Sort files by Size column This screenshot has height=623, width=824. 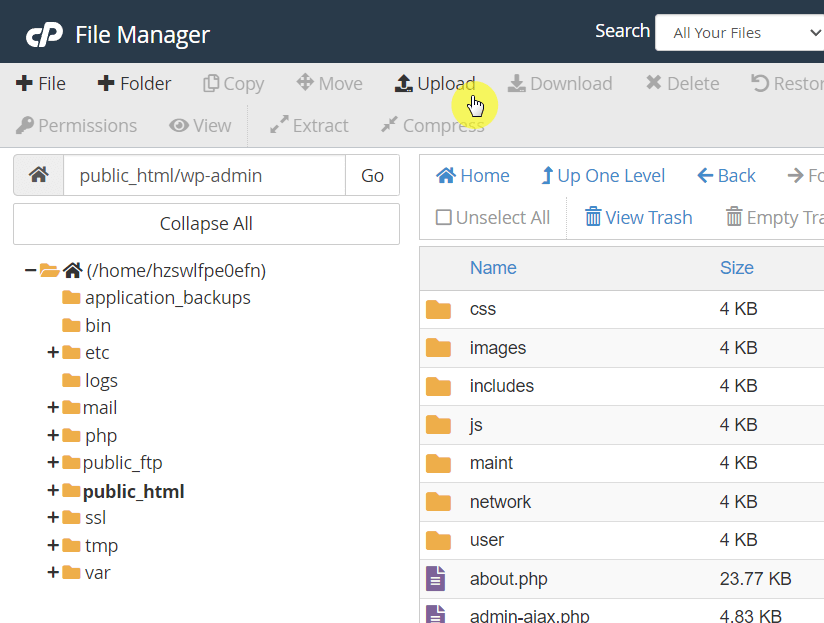point(737,268)
